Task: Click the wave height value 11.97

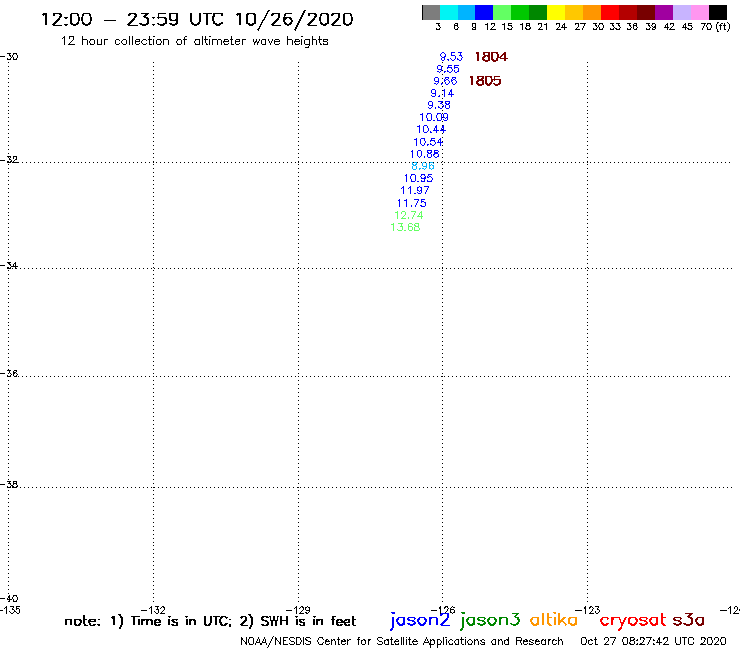Action: 415,190
